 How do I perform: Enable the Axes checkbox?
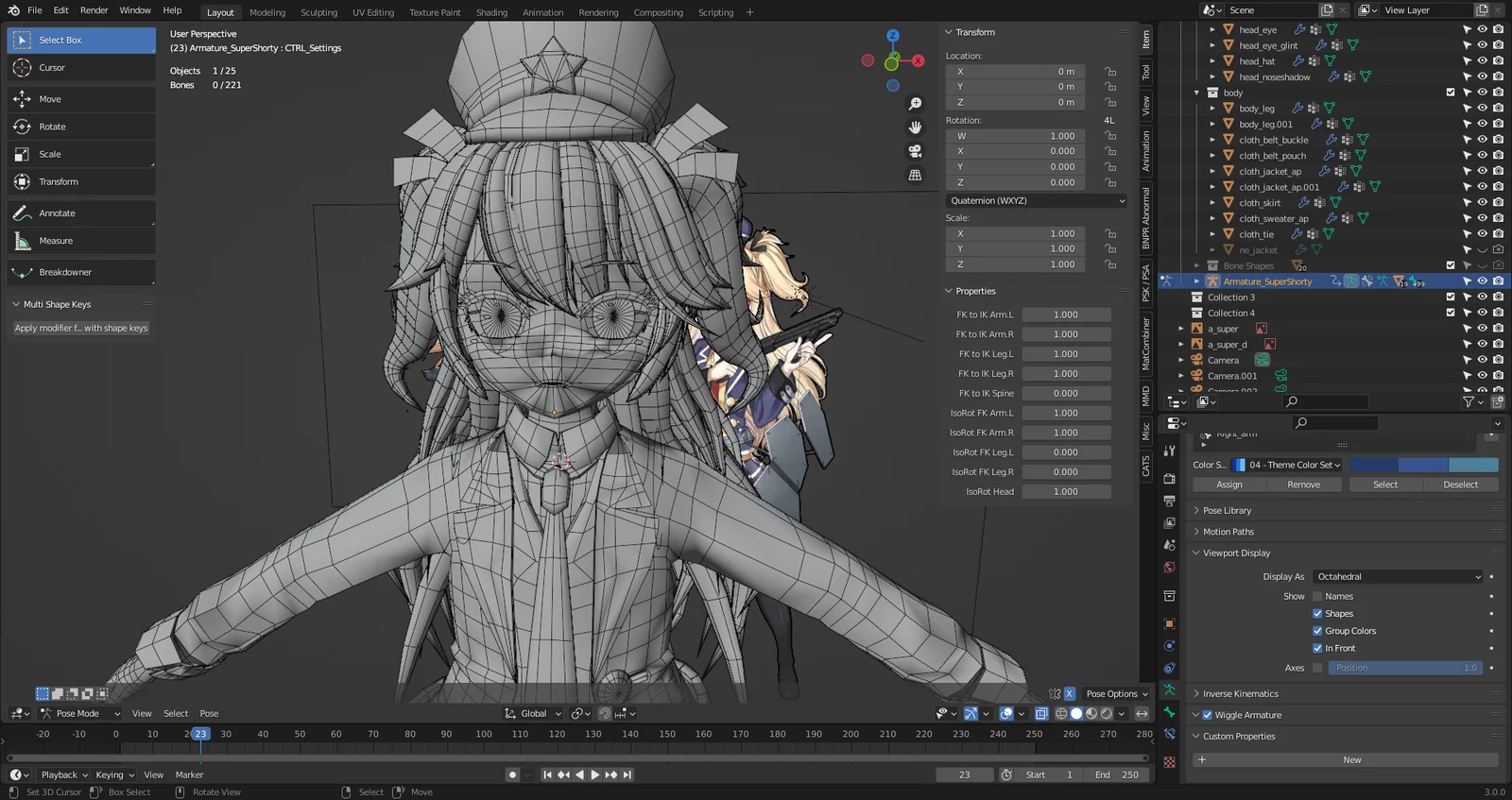(x=1317, y=668)
